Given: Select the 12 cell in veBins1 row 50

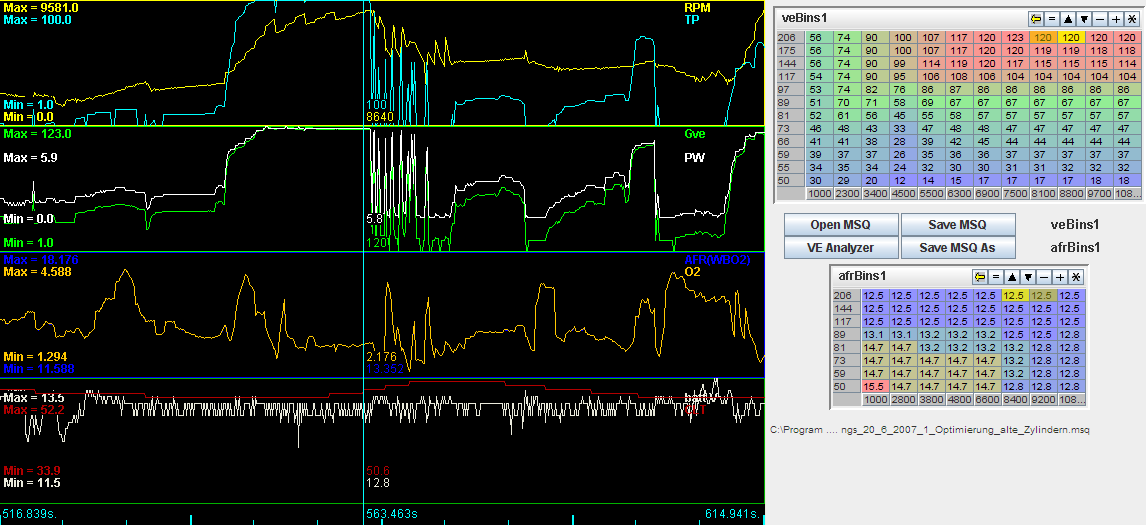Looking at the screenshot, I should (x=903, y=180).
